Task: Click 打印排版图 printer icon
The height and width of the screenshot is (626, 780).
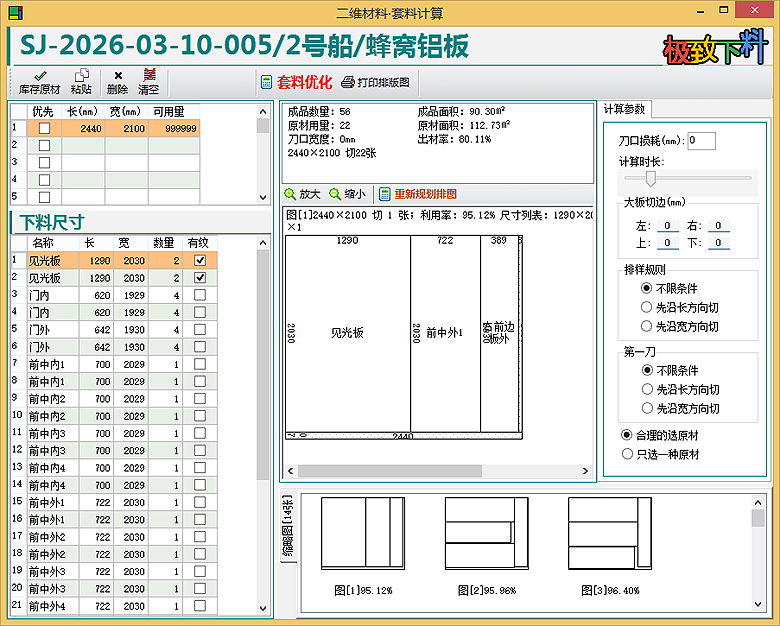Action: (x=348, y=82)
